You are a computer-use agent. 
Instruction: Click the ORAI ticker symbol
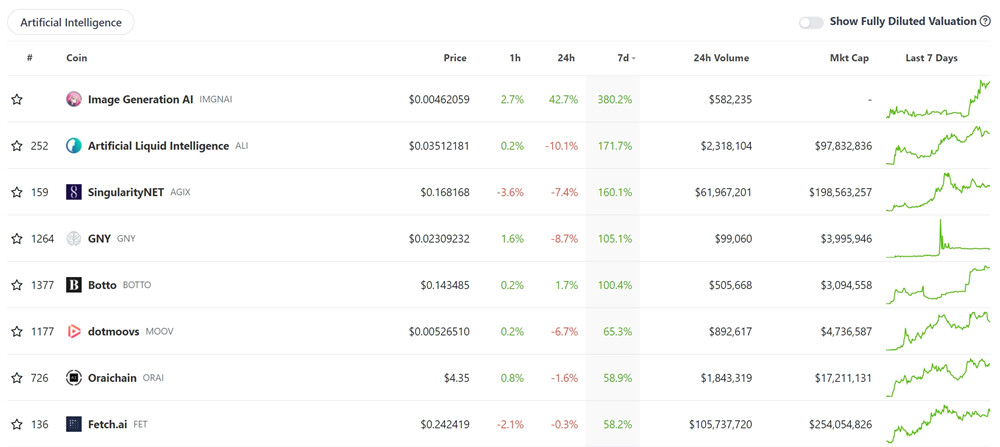tap(153, 378)
